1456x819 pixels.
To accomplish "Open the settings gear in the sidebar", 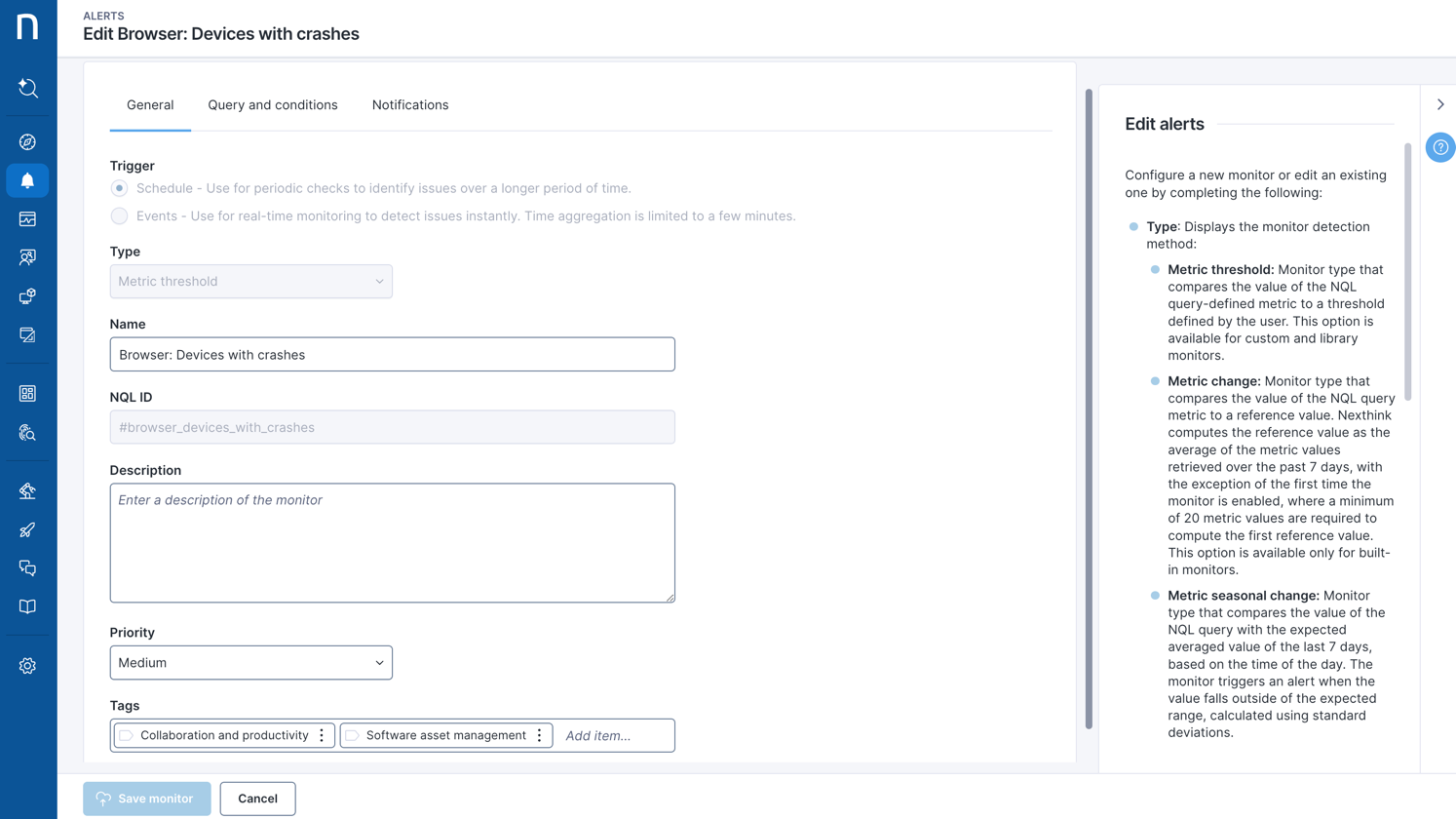I will point(27,666).
